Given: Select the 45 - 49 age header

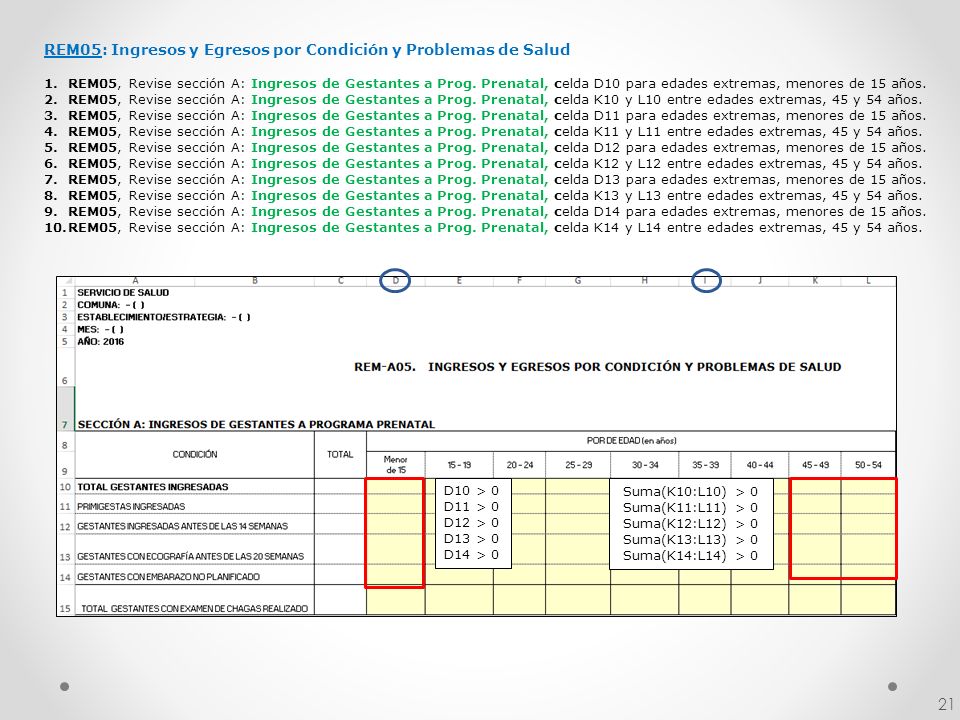Looking at the screenshot, I should click(x=815, y=465).
